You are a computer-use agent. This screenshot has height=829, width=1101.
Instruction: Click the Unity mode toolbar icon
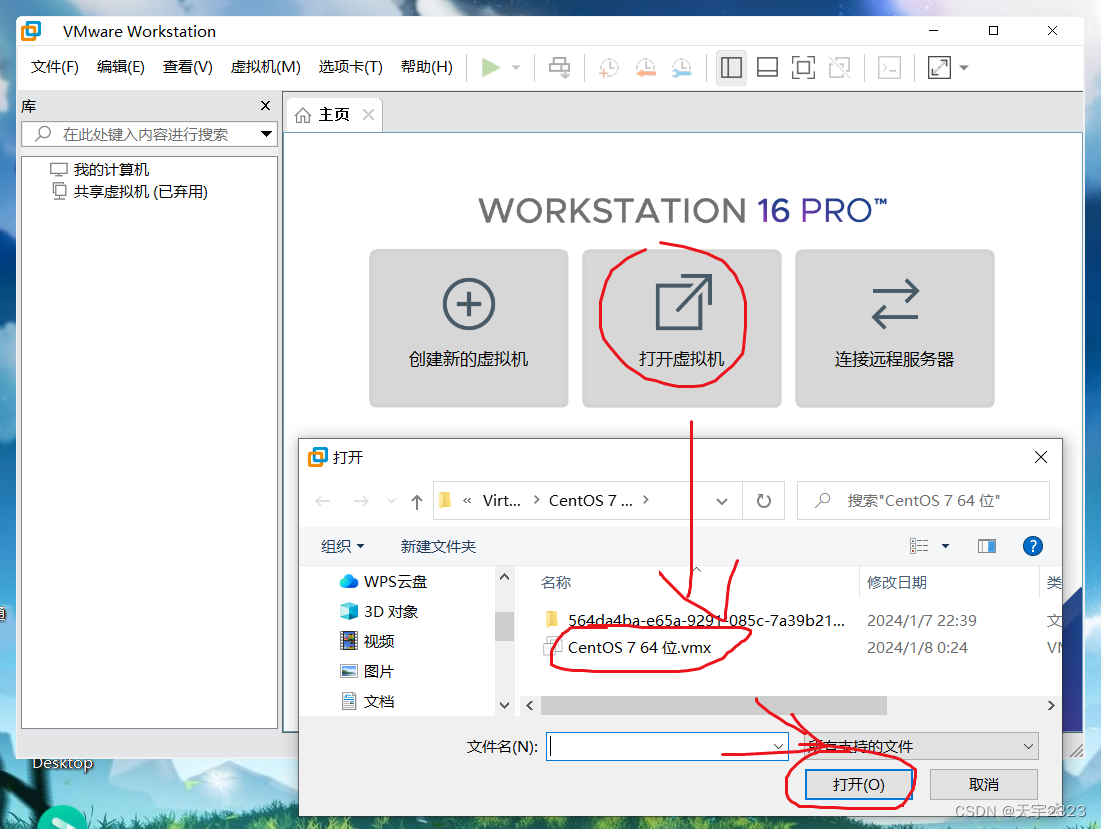click(840, 67)
